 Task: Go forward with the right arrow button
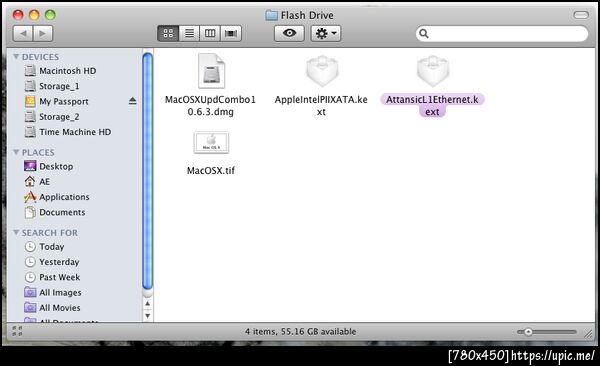43,34
